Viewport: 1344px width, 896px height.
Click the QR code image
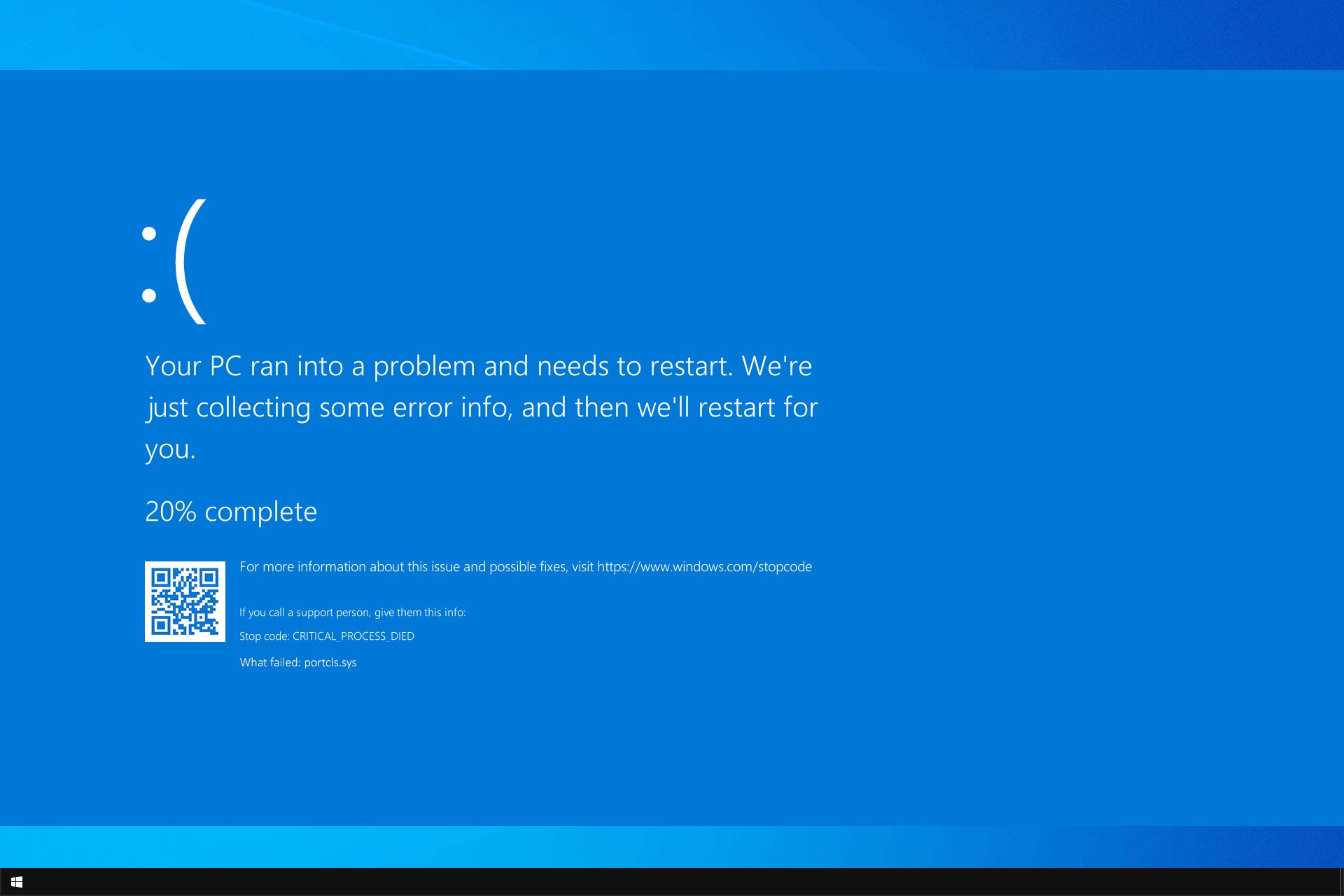pyautogui.click(x=185, y=601)
